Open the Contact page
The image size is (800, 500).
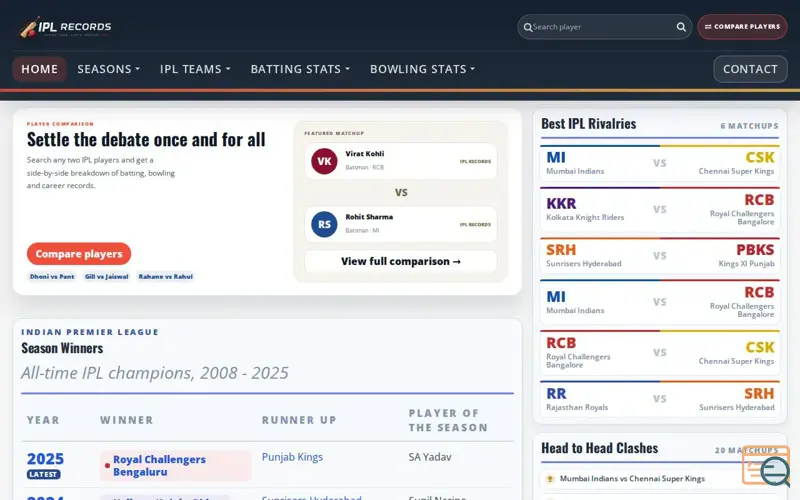750,69
